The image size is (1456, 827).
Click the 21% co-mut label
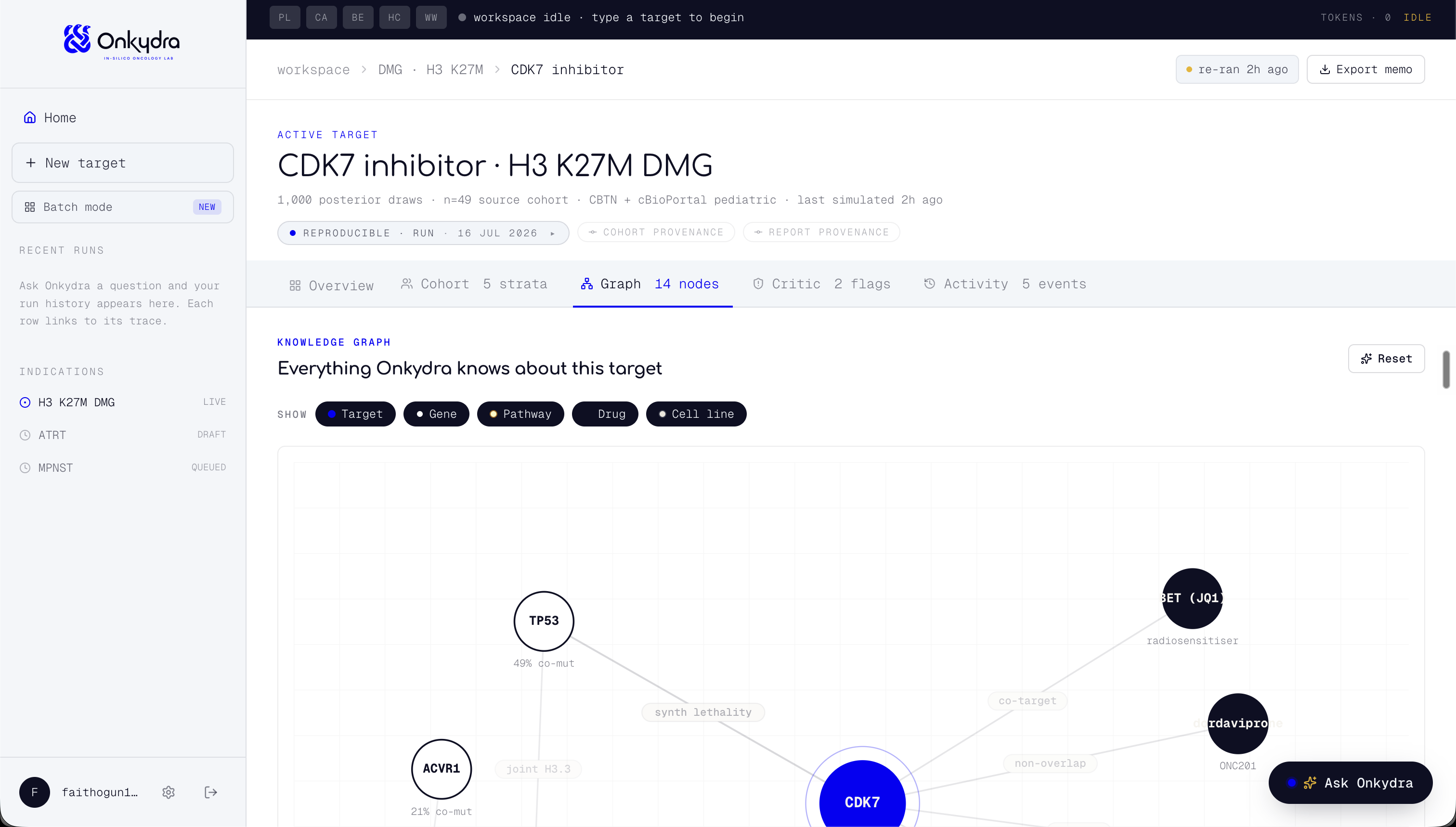click(x=442, y=812)
